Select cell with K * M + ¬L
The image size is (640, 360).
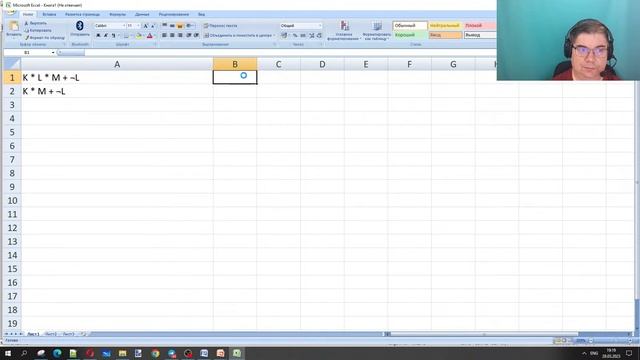point(117,91)
